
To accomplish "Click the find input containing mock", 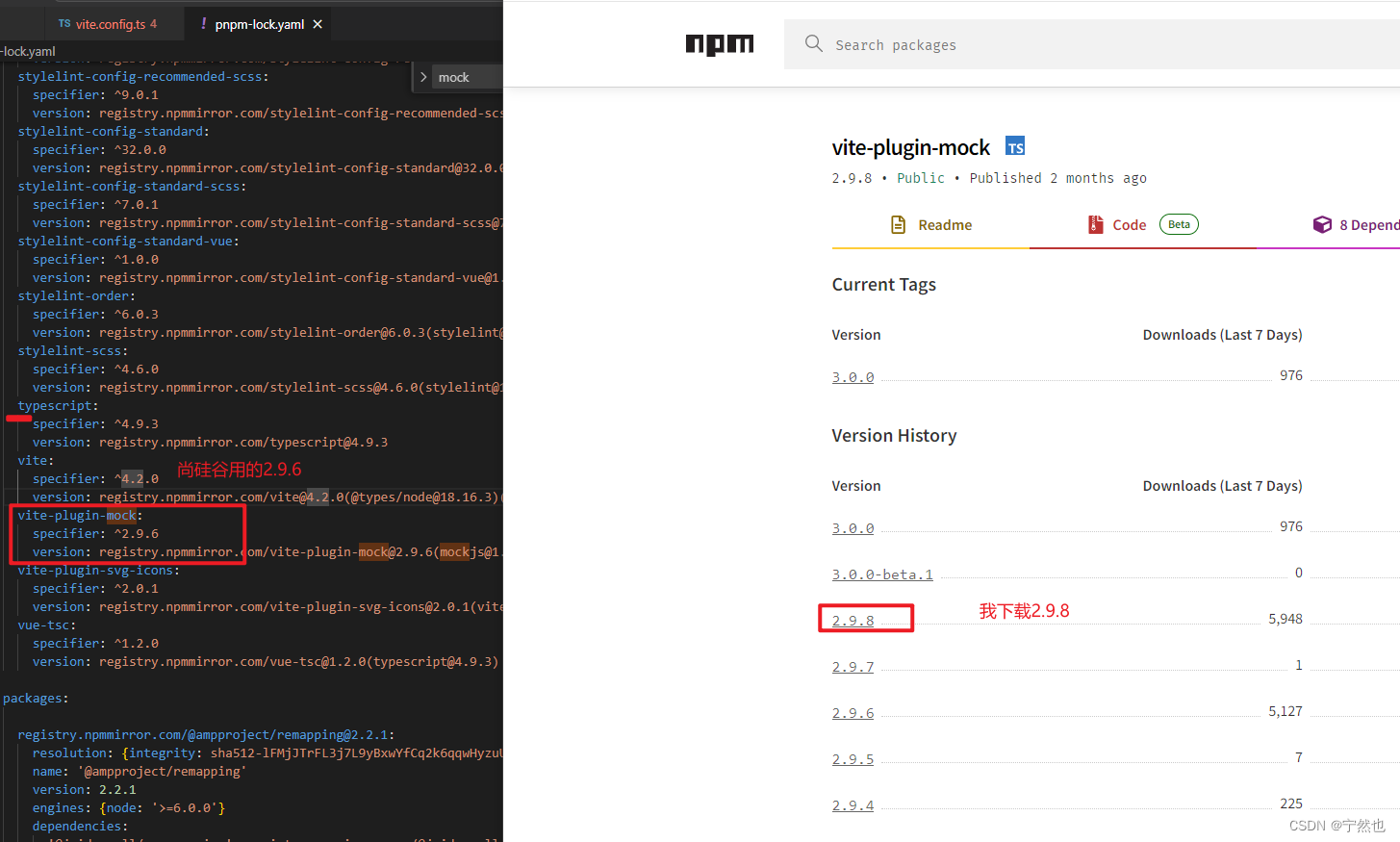I will click(x=467, y=77).
